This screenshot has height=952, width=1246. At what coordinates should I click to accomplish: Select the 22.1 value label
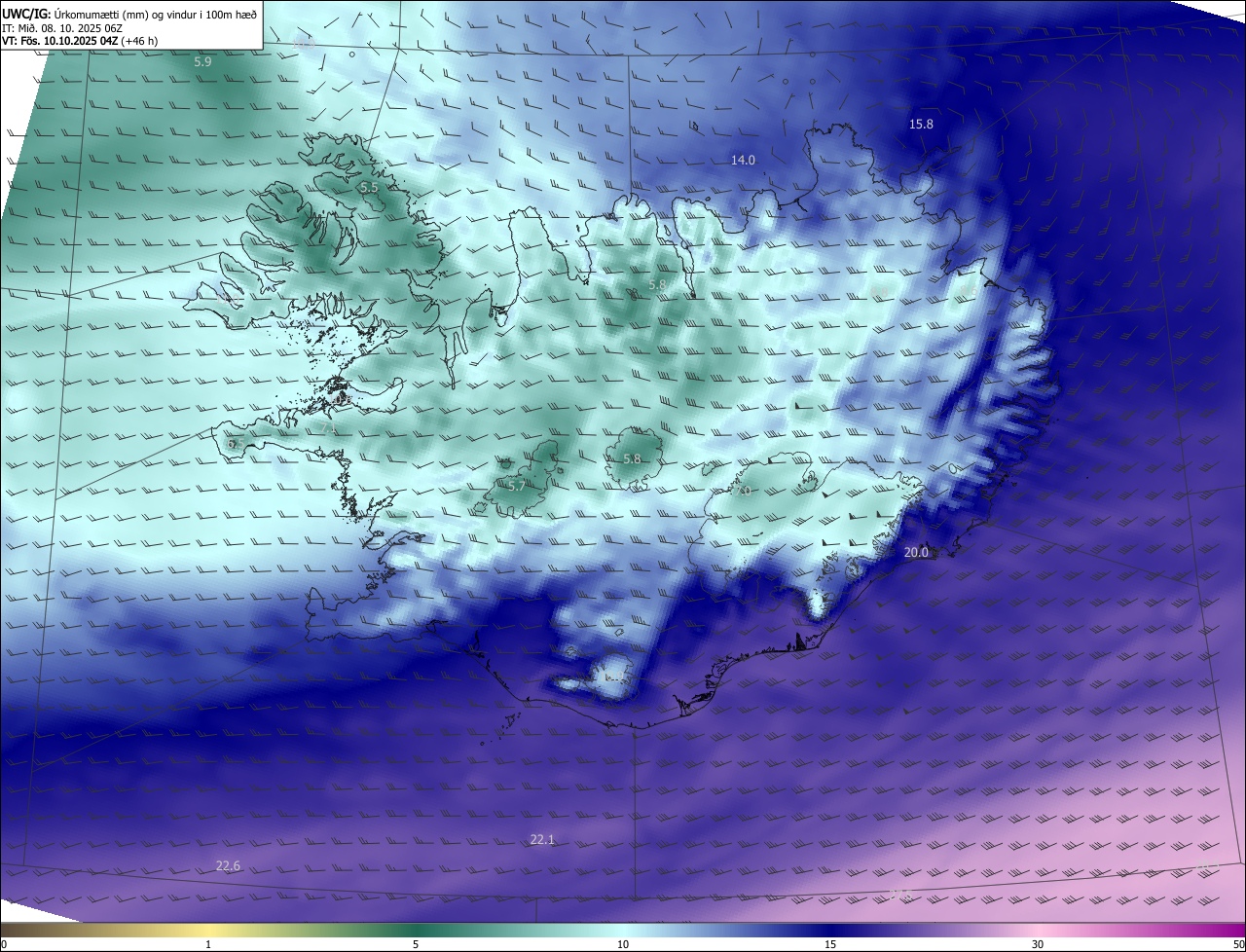click(542, 839)
